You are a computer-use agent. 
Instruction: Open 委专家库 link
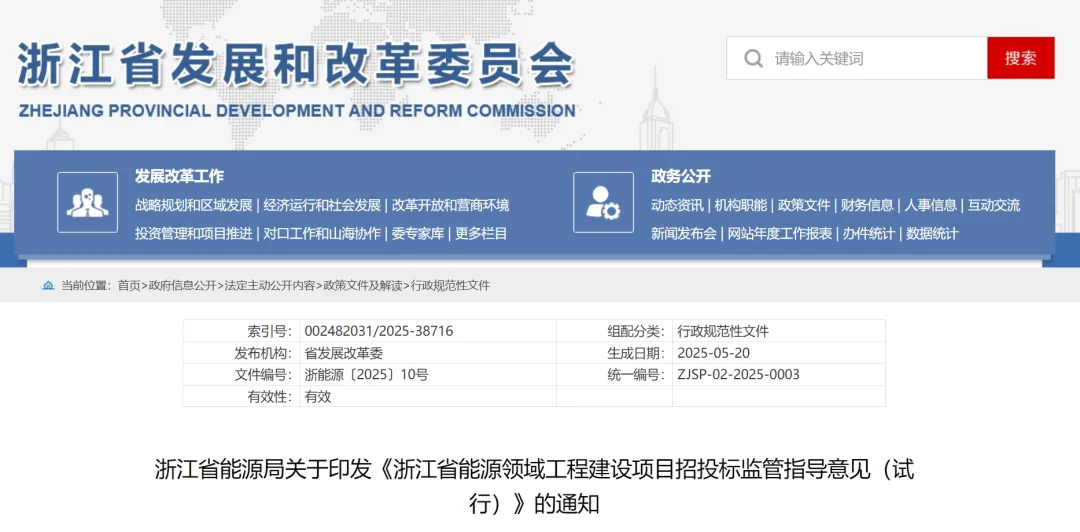[418, 234]
